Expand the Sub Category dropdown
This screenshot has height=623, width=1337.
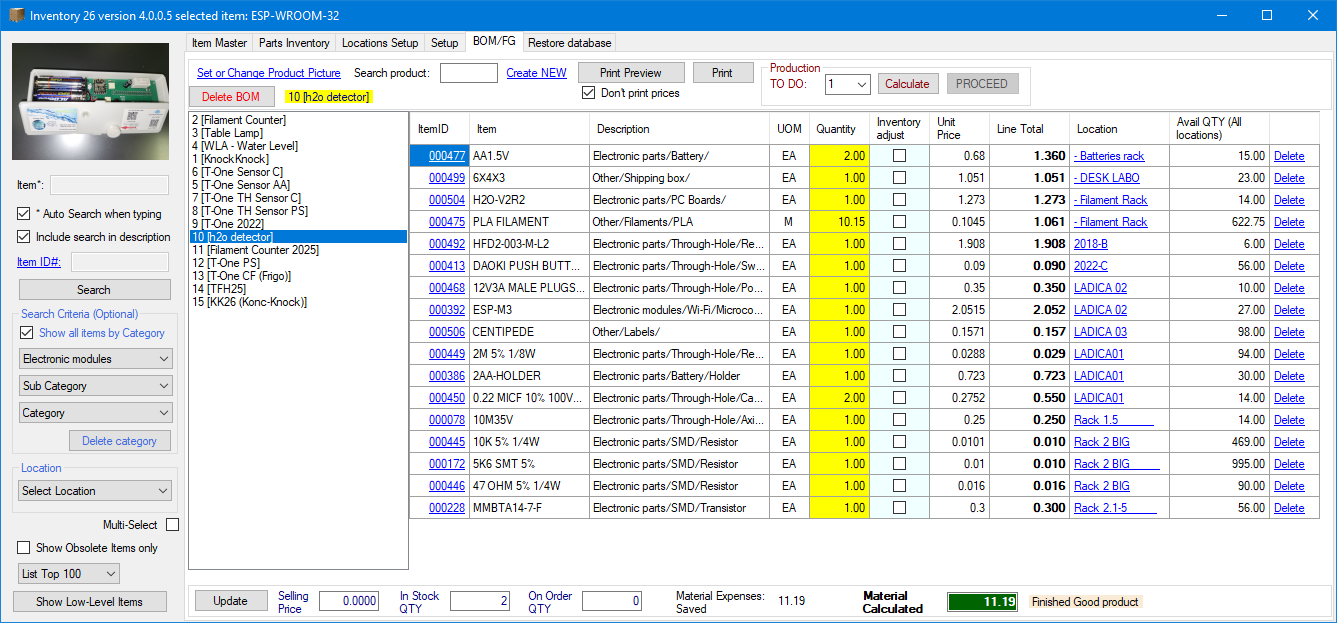pos(96,386)
